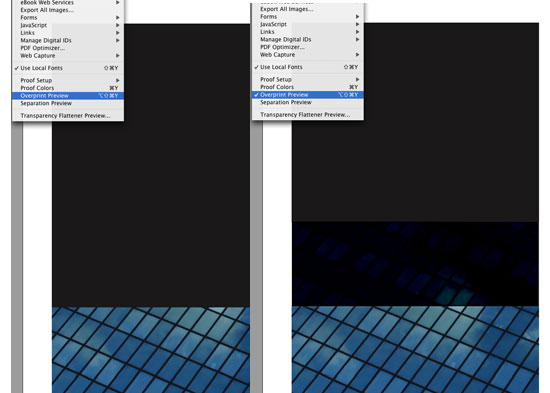Select Export All Images in left menu
This screenshot has height=393, width=550.
tap(68, 10)
